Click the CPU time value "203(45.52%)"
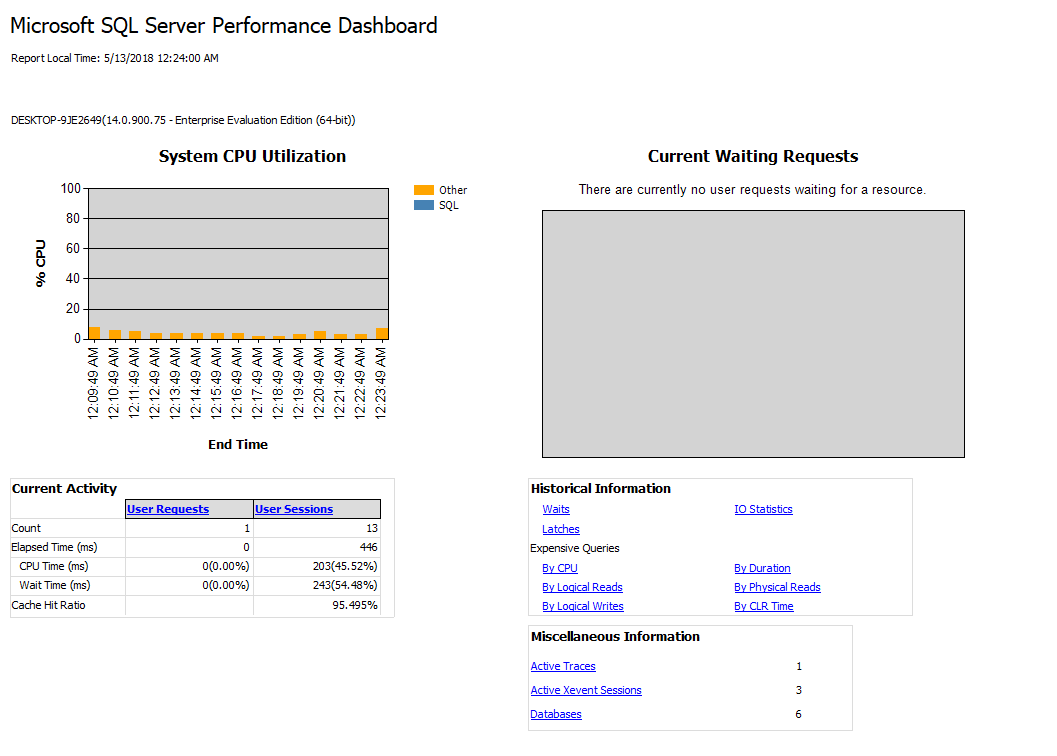The width and height of the screenshot is (1057, 756). coord(345,566)
